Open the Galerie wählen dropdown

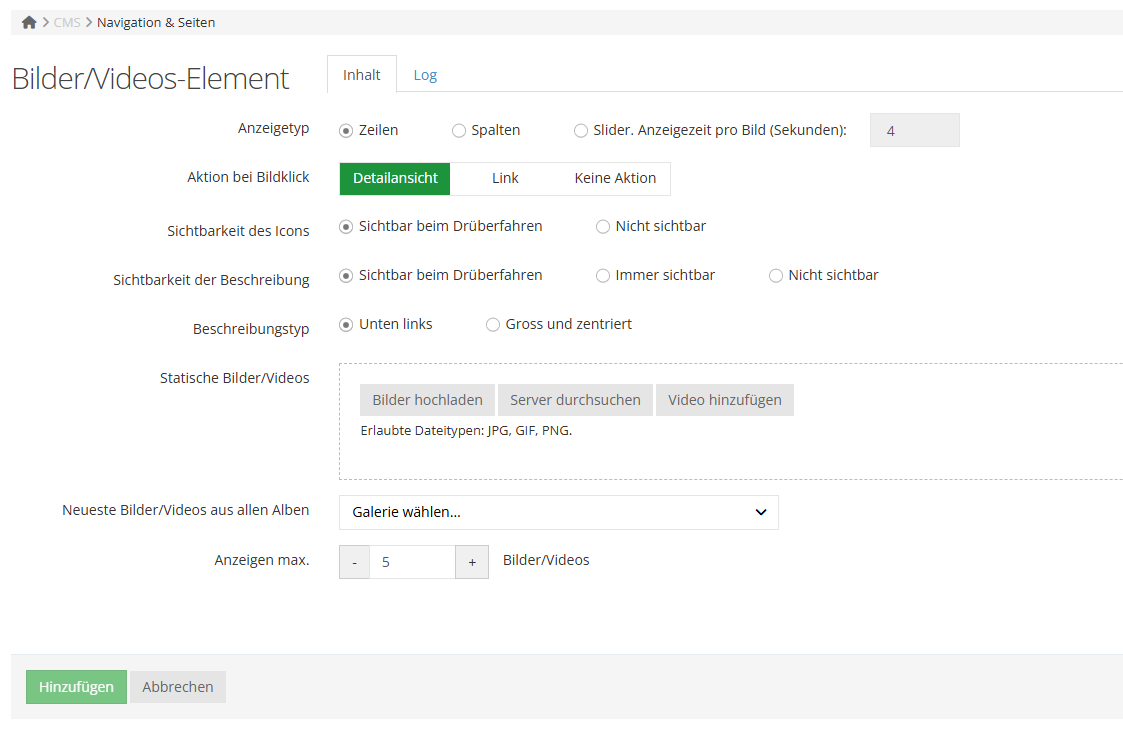(x=559, y=512)
